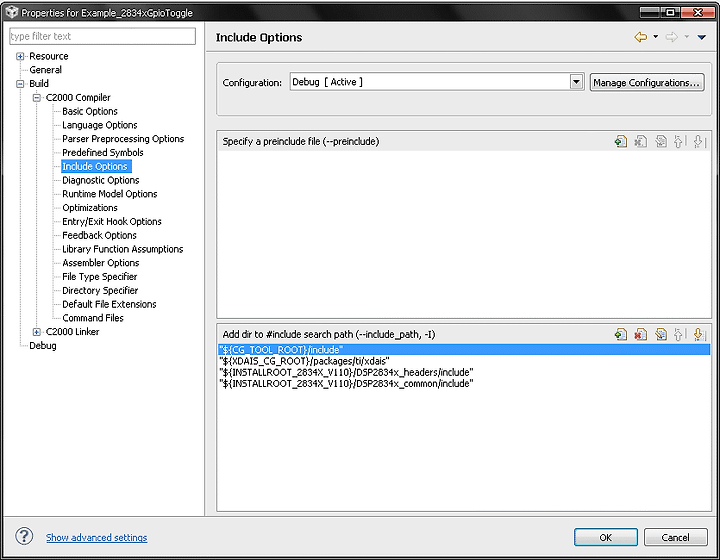Select Feedback Options
The width and height of the screenshot is (720, 560).
point(100,235)
